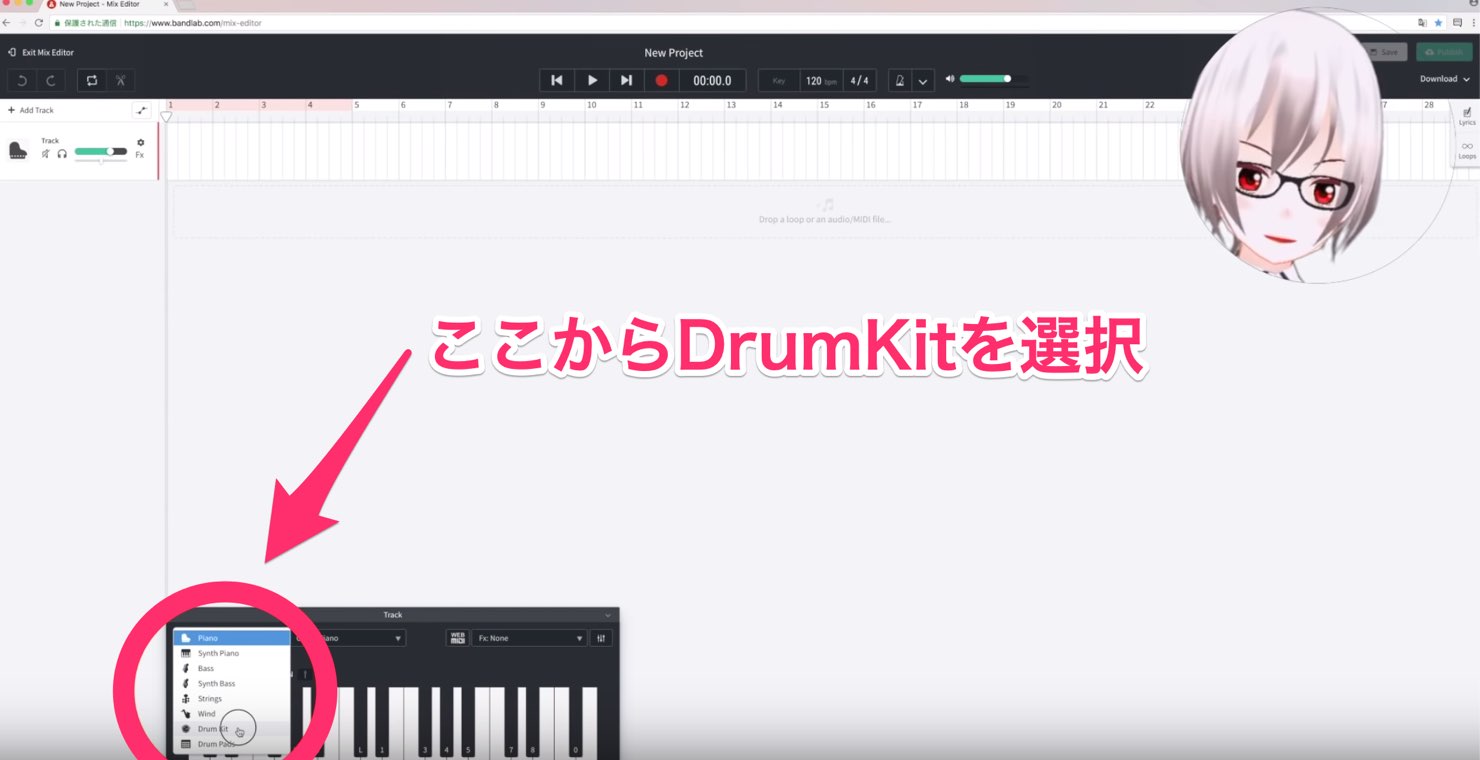Skip back to the project start

coord(557,80)
